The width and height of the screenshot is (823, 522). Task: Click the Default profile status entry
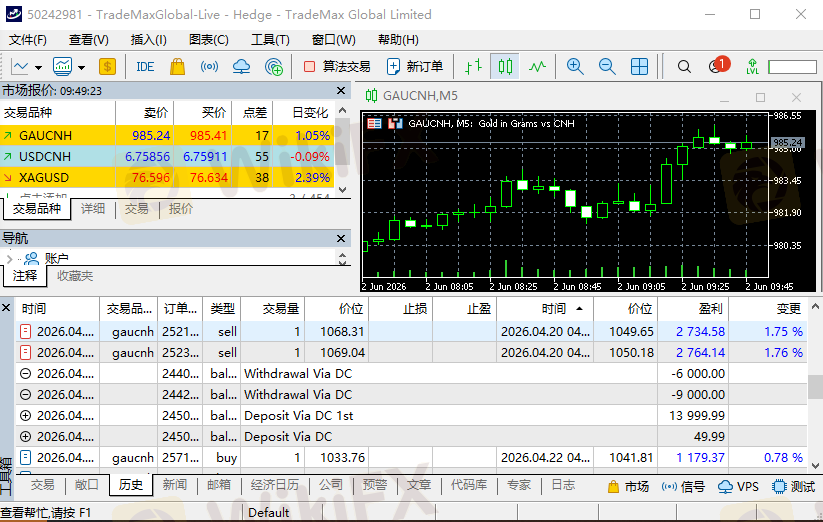pyautogui.click(x=268, y=513)
